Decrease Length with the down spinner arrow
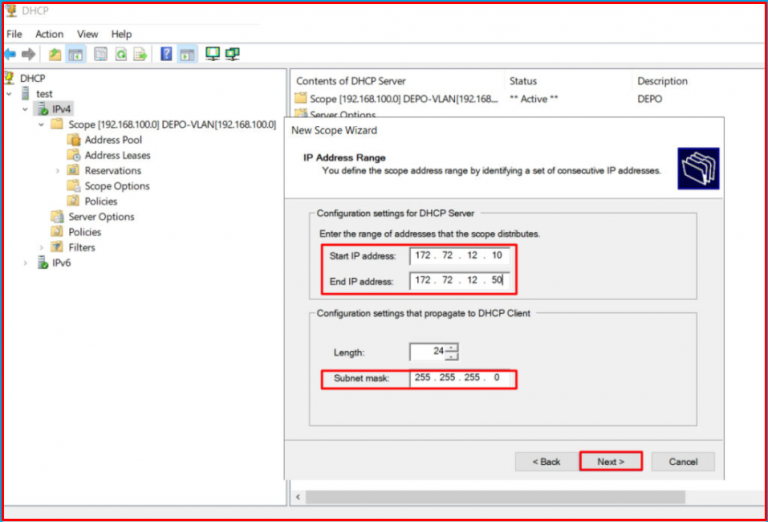768x522 pixels. [452, 356]
